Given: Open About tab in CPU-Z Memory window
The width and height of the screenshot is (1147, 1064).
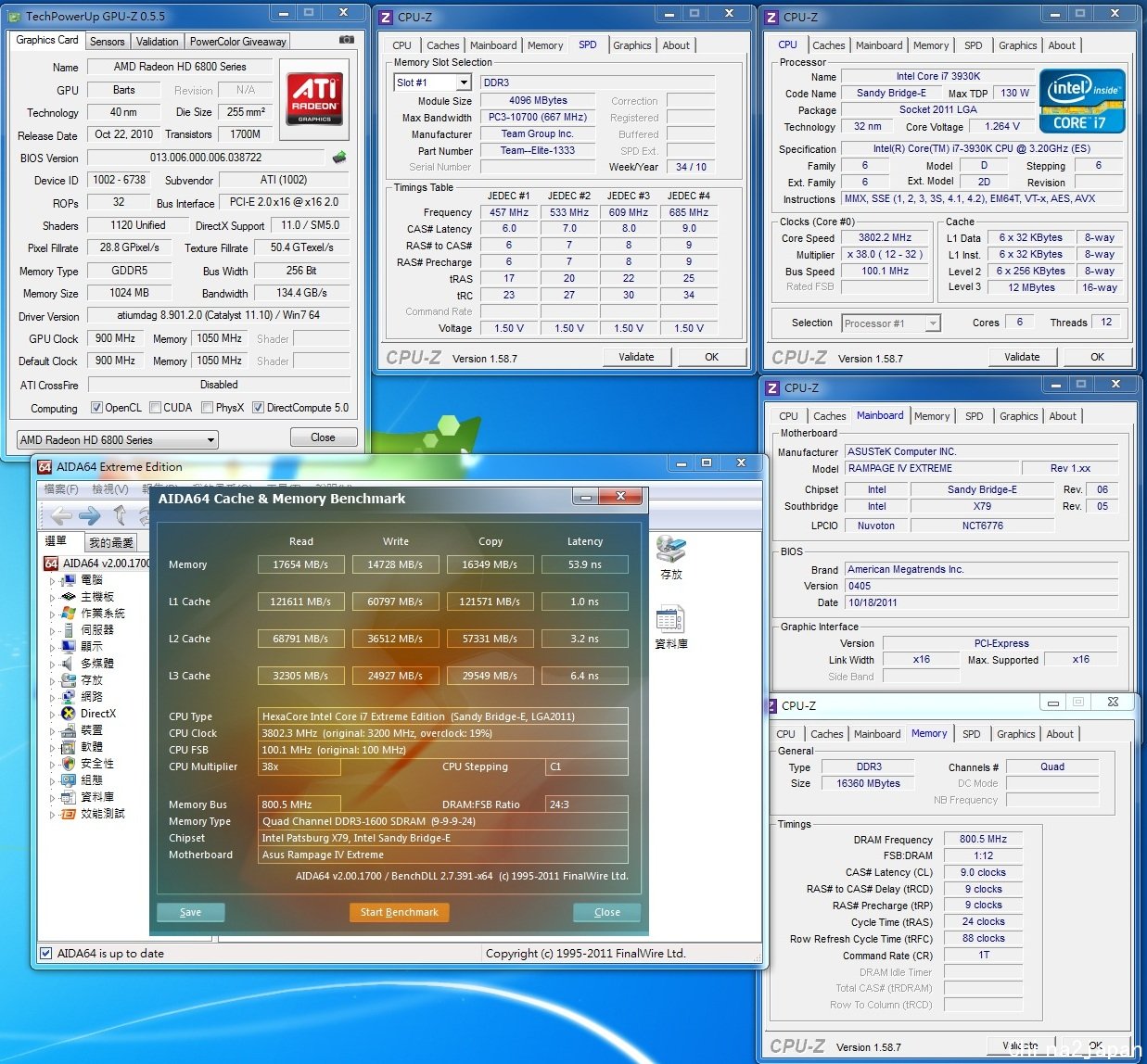Looking at the screenshot, I should pyautogui.click(x=1060, y=734).
